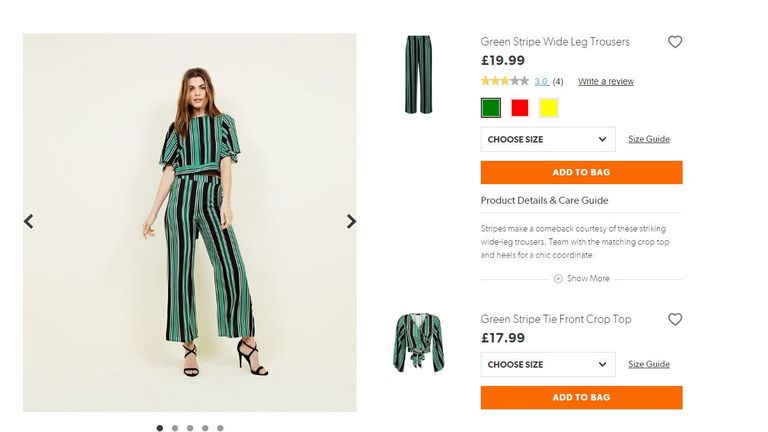Choose the yellow color swatch
The height and width of the screenshot is (432, 768).
(548, 108)
